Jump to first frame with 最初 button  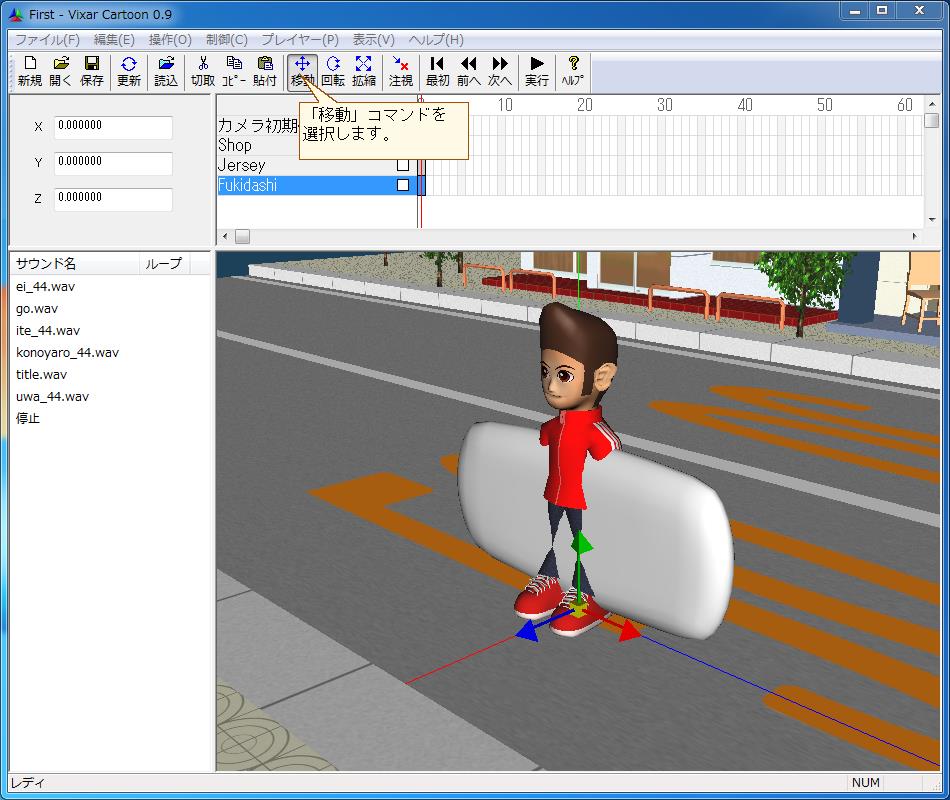[x=437, y=71]
